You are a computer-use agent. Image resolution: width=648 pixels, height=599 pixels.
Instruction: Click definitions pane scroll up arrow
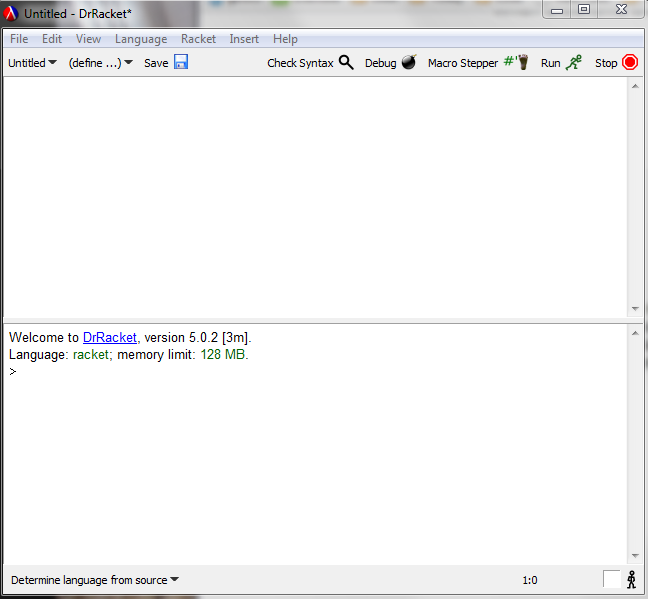click(x=635, y=86)
